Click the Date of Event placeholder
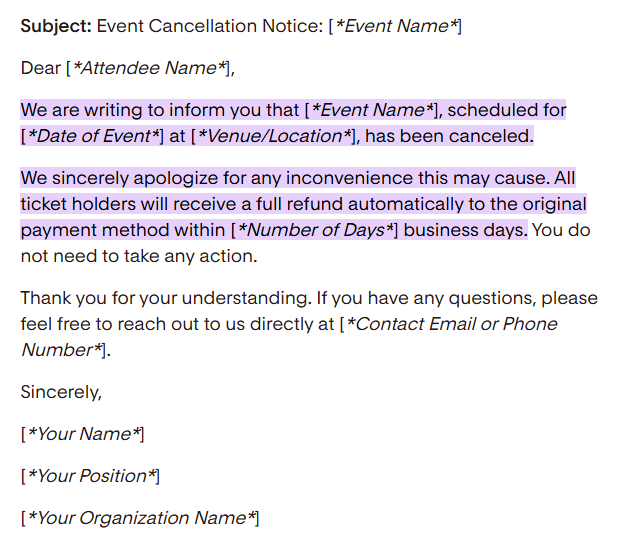 [92, 136]
